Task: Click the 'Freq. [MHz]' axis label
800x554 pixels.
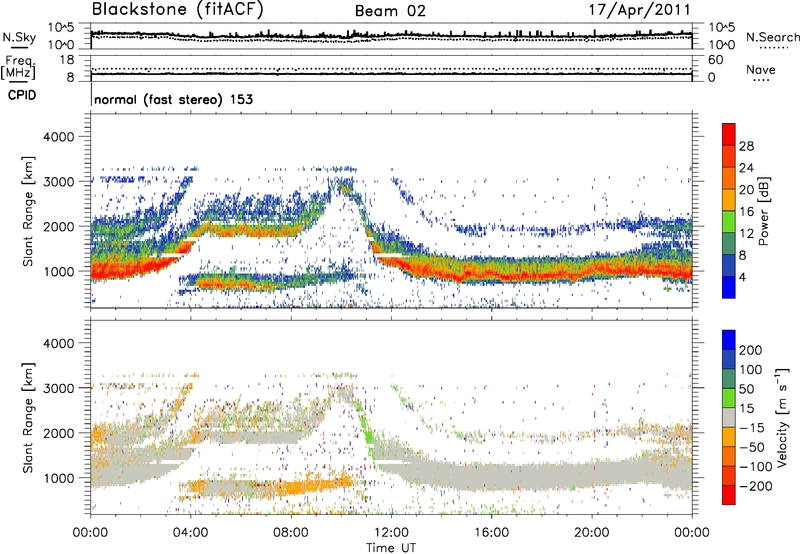Action: pos(19,67)
